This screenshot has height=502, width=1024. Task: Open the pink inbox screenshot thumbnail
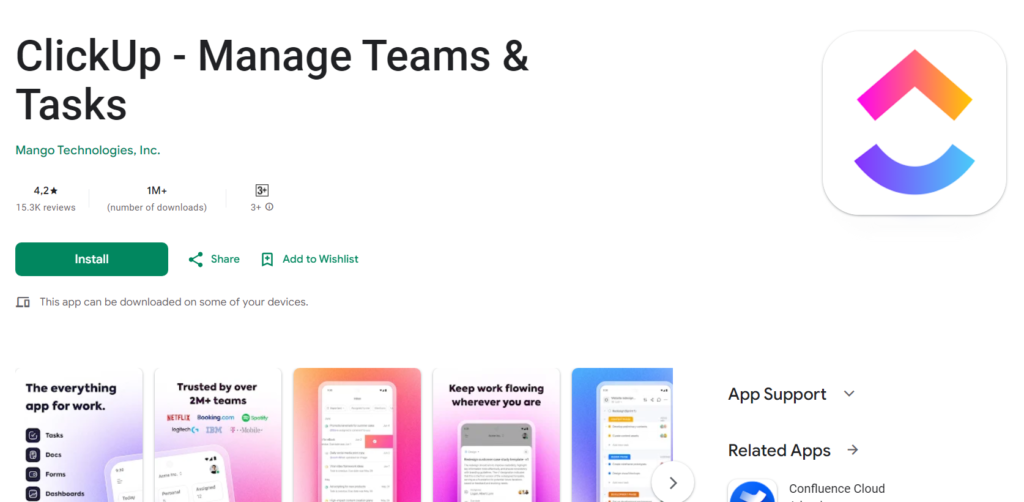point(357,435)
